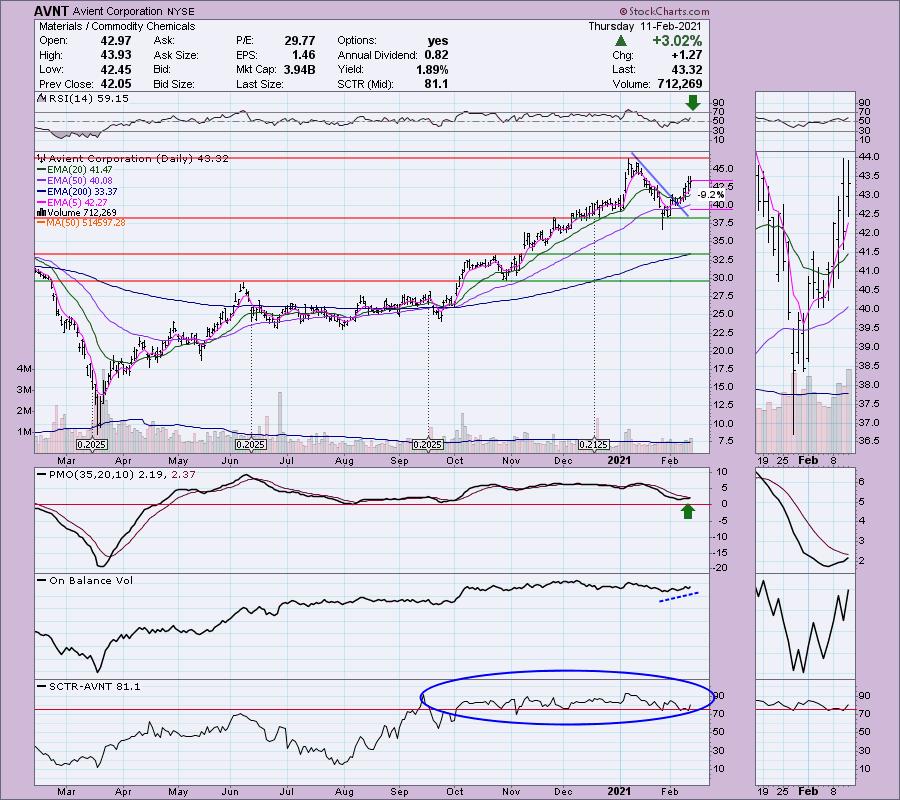Click the SCTR-AVNT 81.1 panel label
Screen dimensions: 900x800
pos(95,686)
